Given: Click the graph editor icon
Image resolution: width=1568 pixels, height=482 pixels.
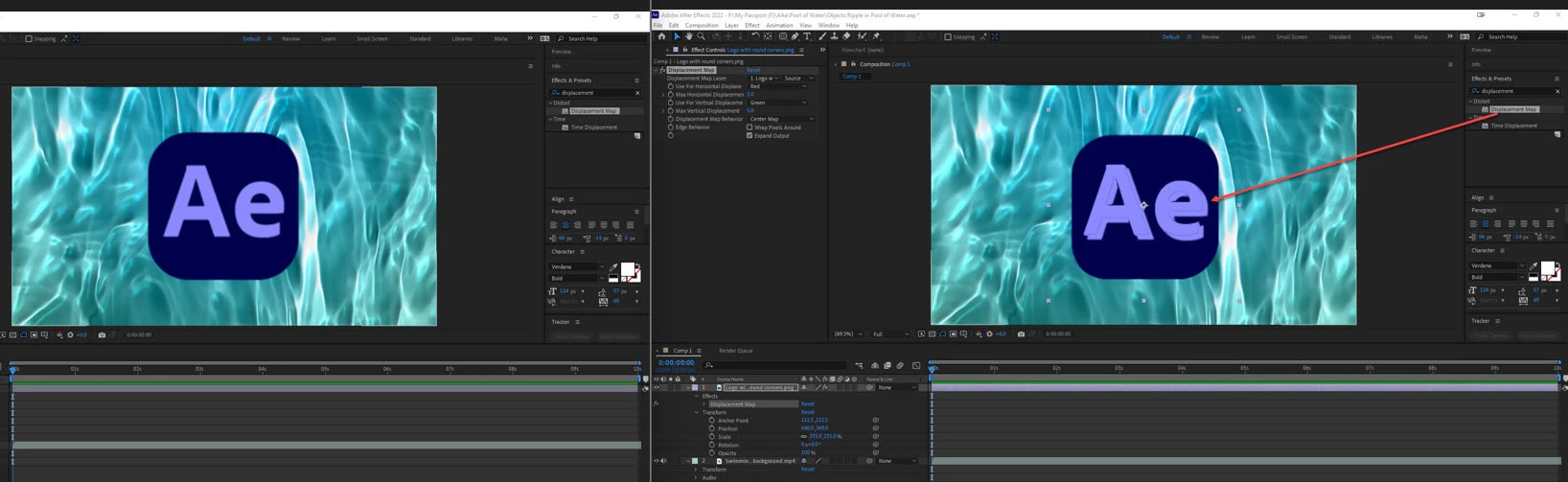Looking at the screenshot, I should tap(916, 365).
